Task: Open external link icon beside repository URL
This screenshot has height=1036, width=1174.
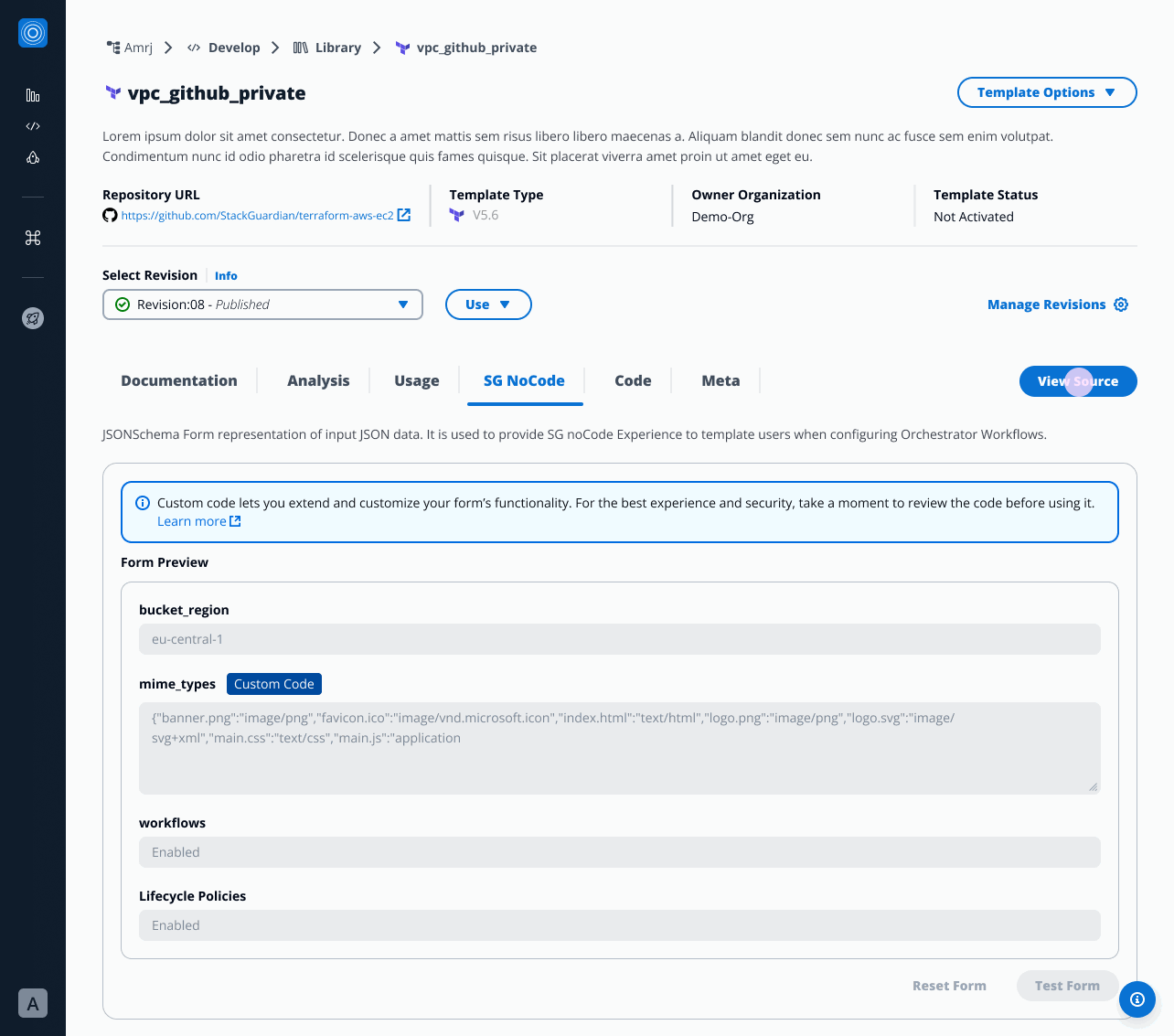Action: (403, 216)
